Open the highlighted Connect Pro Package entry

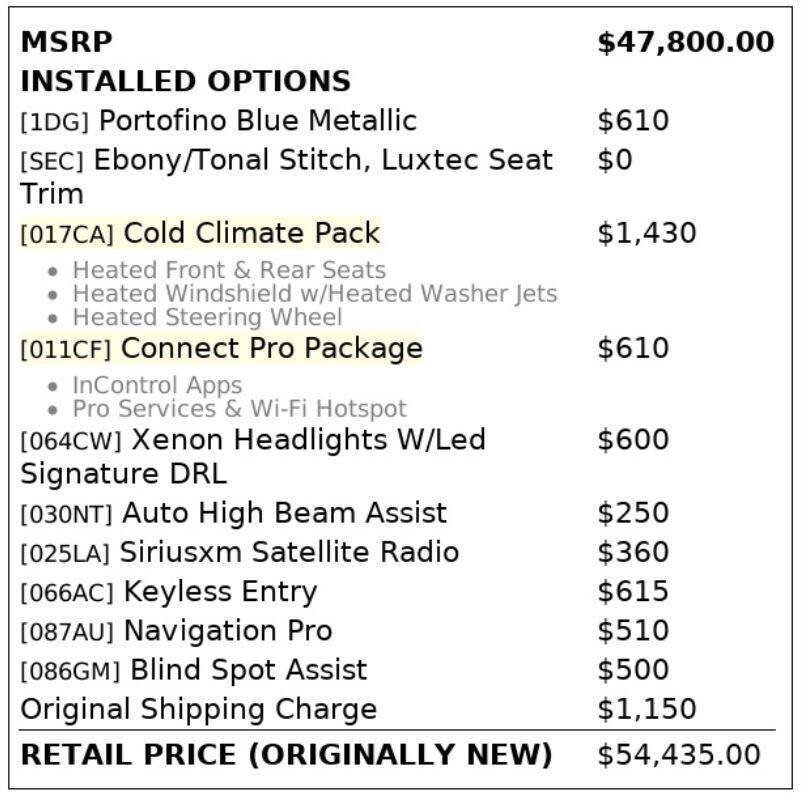pyautogui.click(x=221, y=348)
